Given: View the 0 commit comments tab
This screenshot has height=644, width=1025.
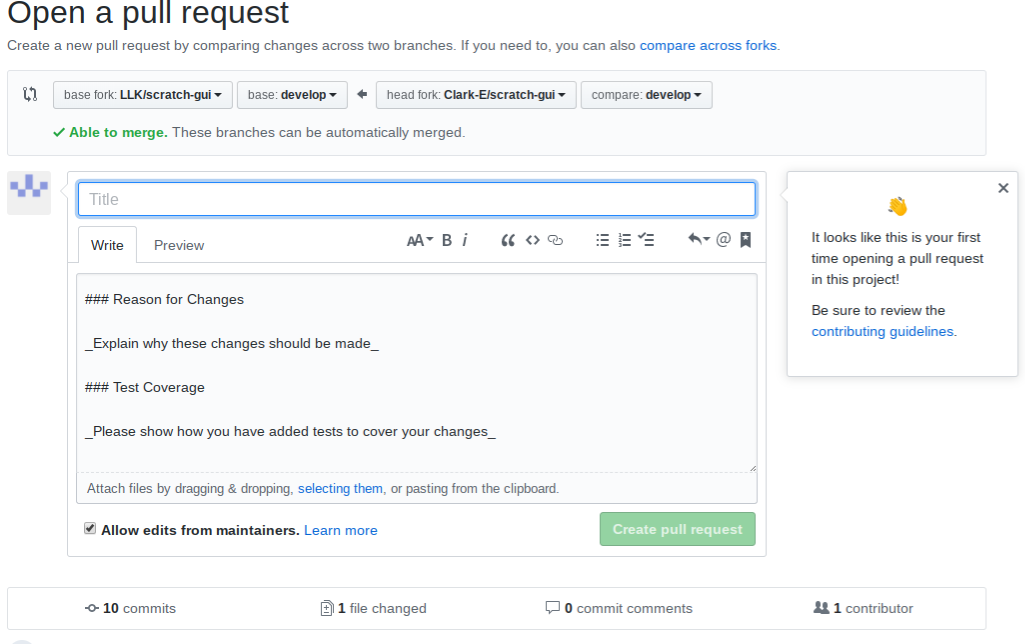Looking at the screenshot, I should coord(618,609).
